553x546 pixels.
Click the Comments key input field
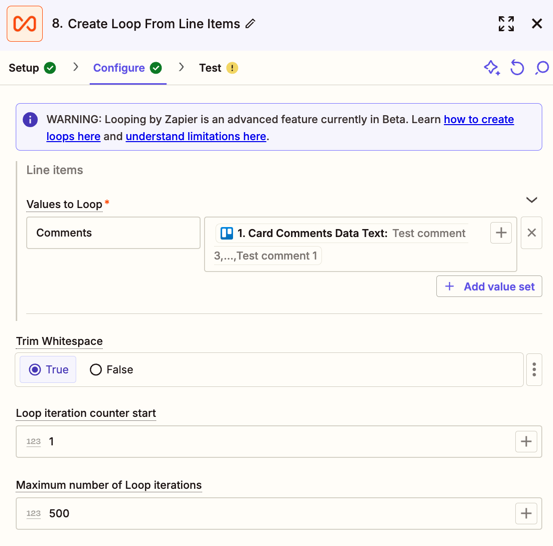click(113, 233)
